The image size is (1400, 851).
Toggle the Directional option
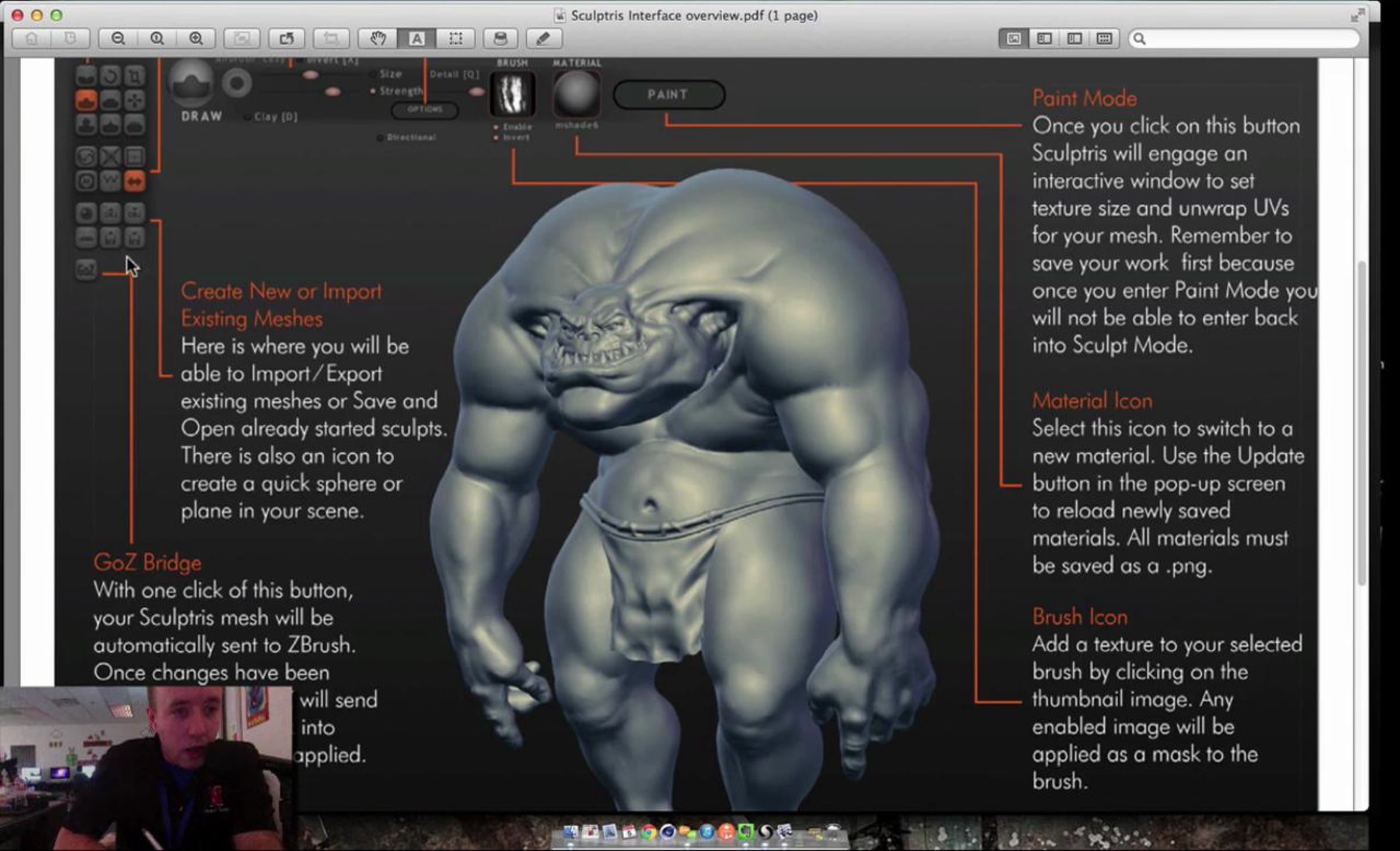click(407, 138)
